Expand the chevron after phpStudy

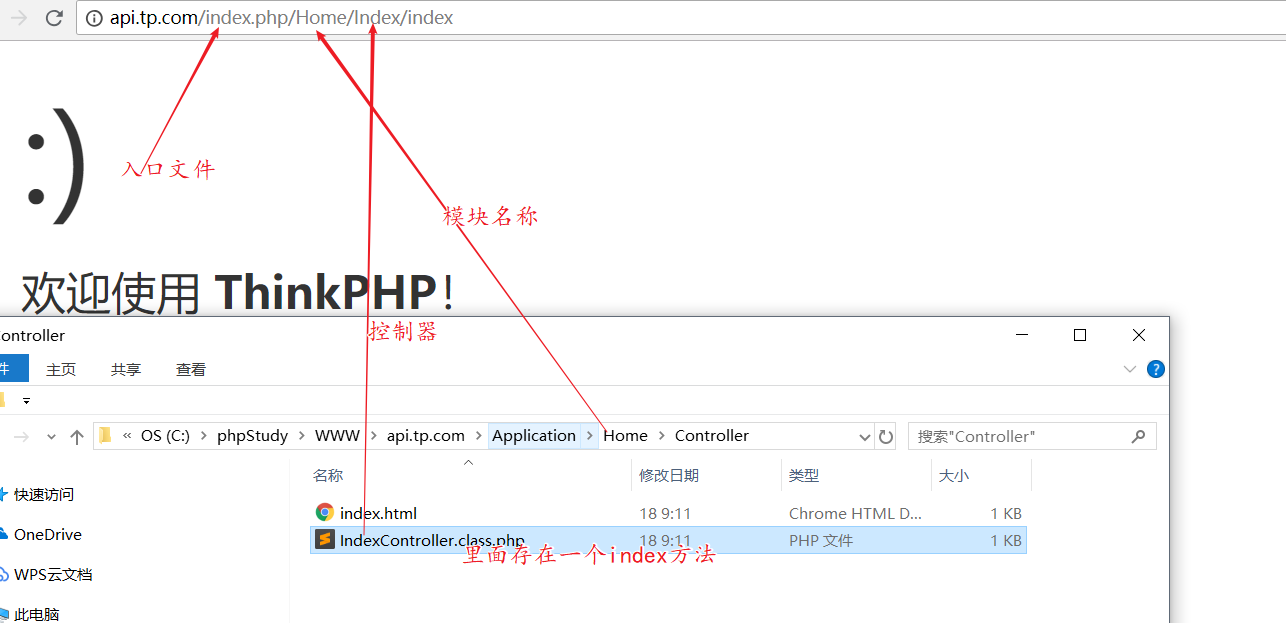click(301, 436)
